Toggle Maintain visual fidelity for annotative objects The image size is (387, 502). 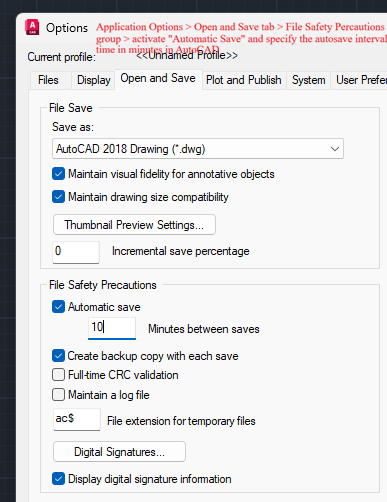tap(58, 174)
